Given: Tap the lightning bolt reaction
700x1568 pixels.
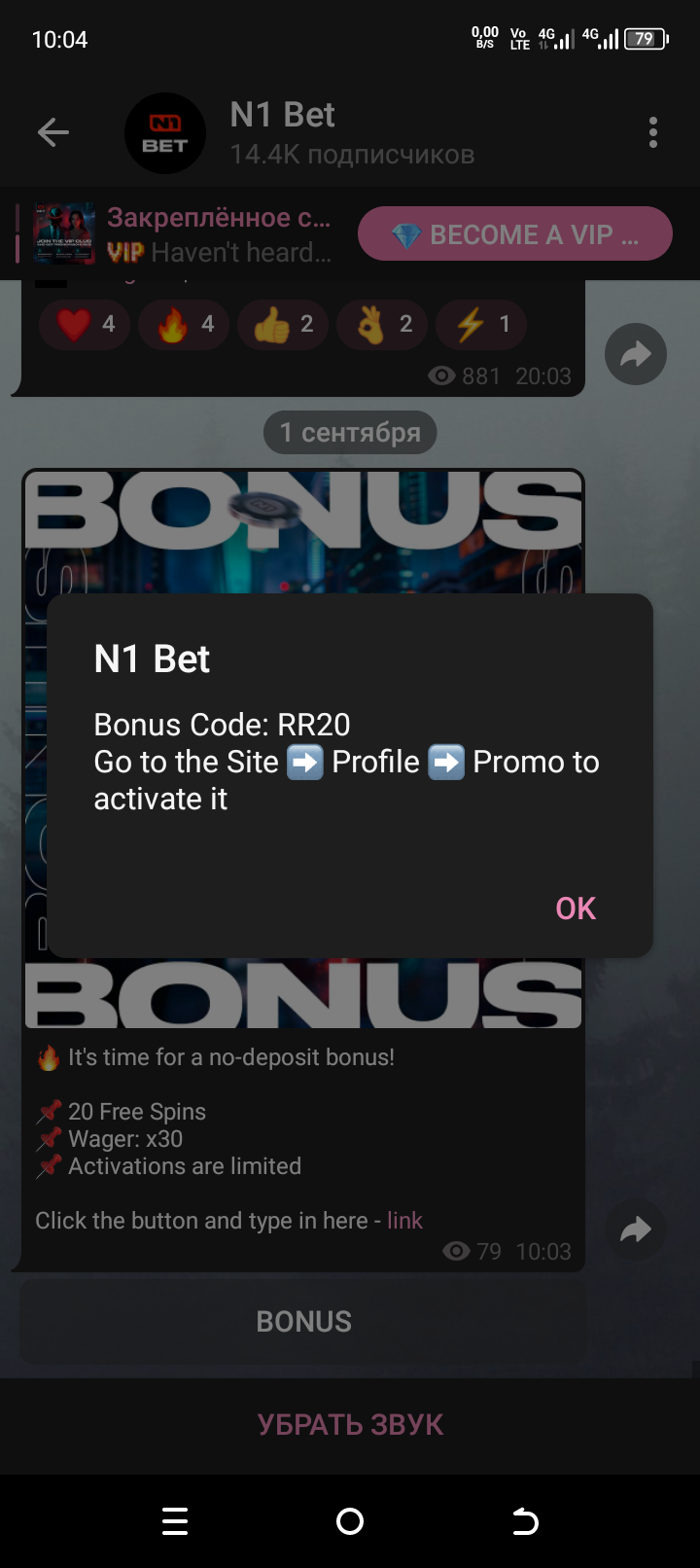Looking at the screenshot, I should click(x=480, y=324).
